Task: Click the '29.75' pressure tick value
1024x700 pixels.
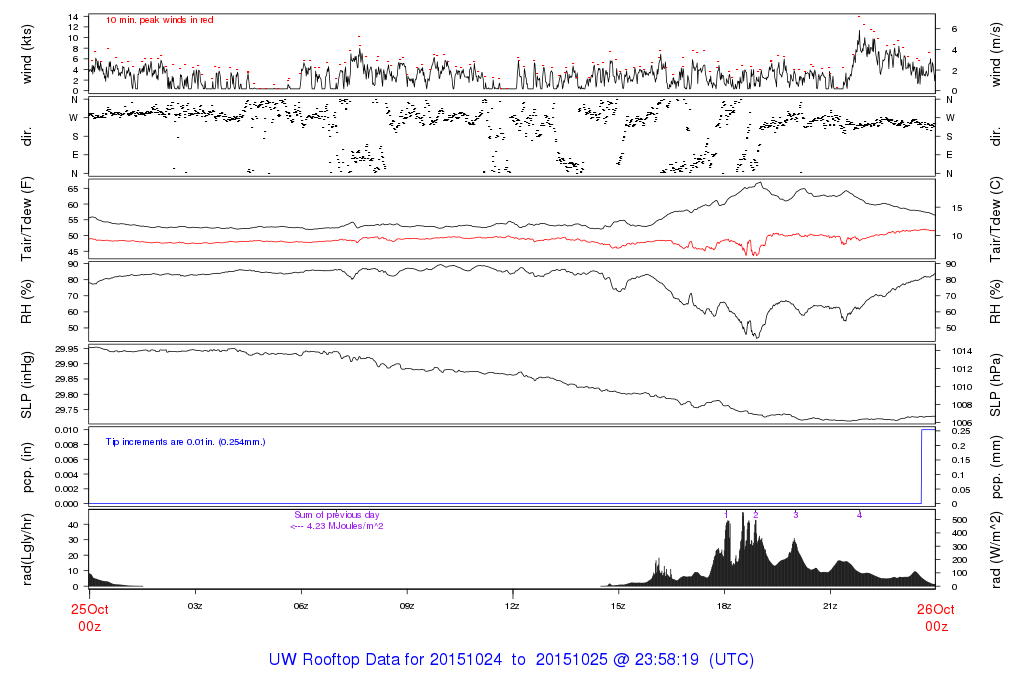Action: point(67,410)
